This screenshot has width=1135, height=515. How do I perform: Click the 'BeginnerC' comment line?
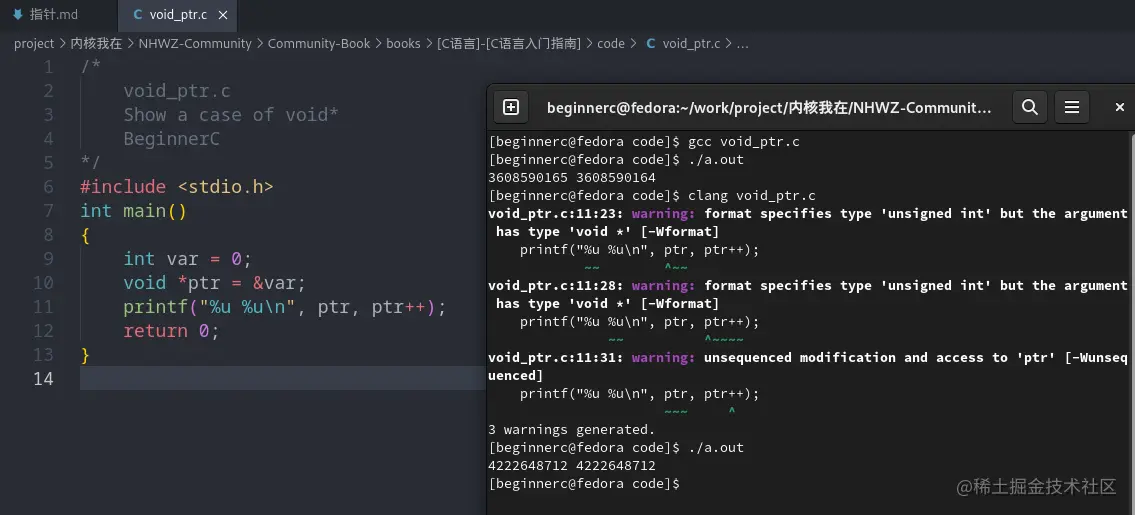[x=172, y=138]
